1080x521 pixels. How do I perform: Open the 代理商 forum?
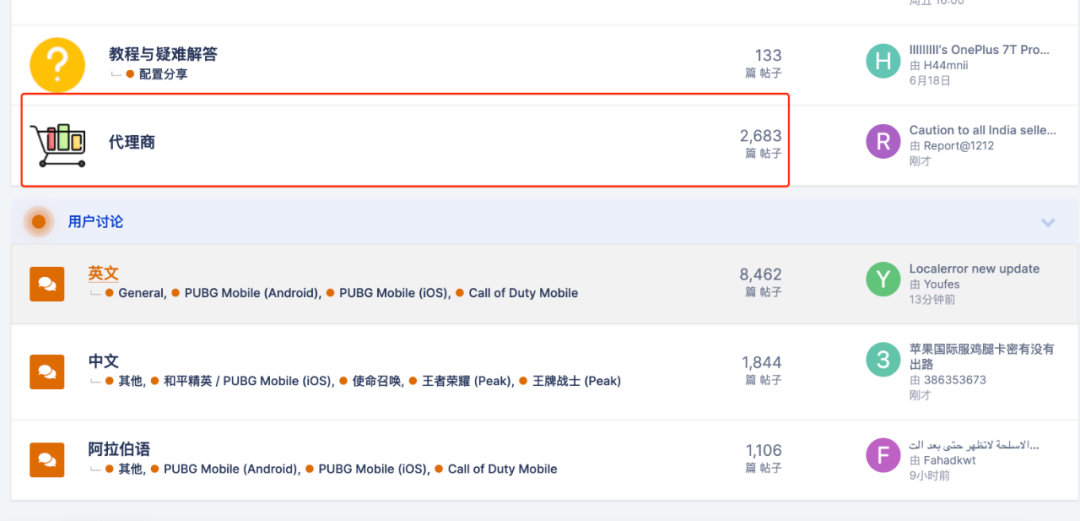(x=132, y=143)
